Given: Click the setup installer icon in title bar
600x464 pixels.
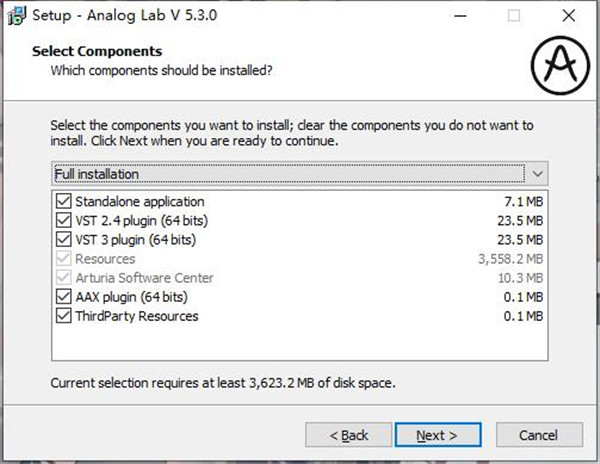Looking at the screenshot, I should 16,16.
